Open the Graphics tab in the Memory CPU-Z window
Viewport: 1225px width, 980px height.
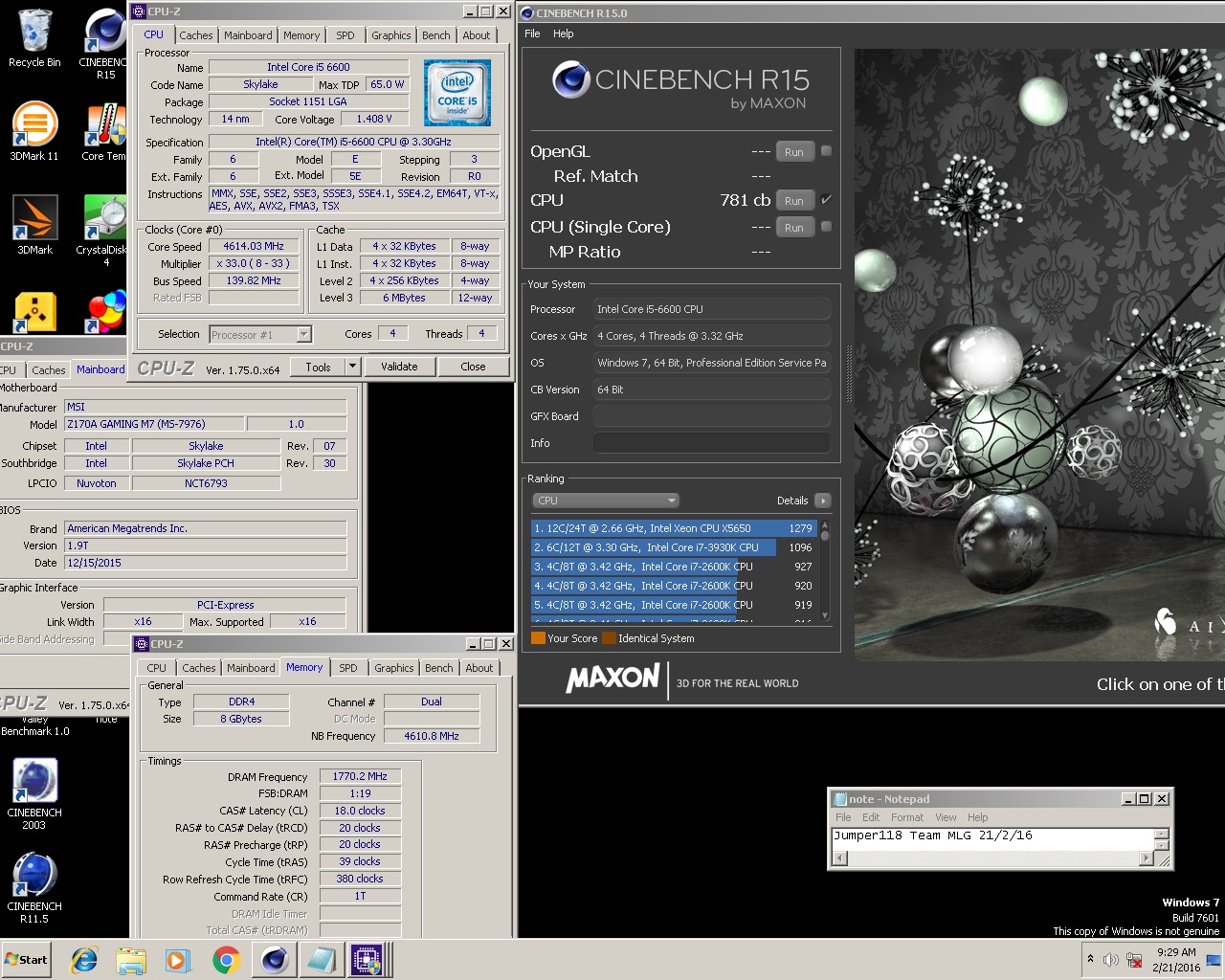(x=394, y=668)
